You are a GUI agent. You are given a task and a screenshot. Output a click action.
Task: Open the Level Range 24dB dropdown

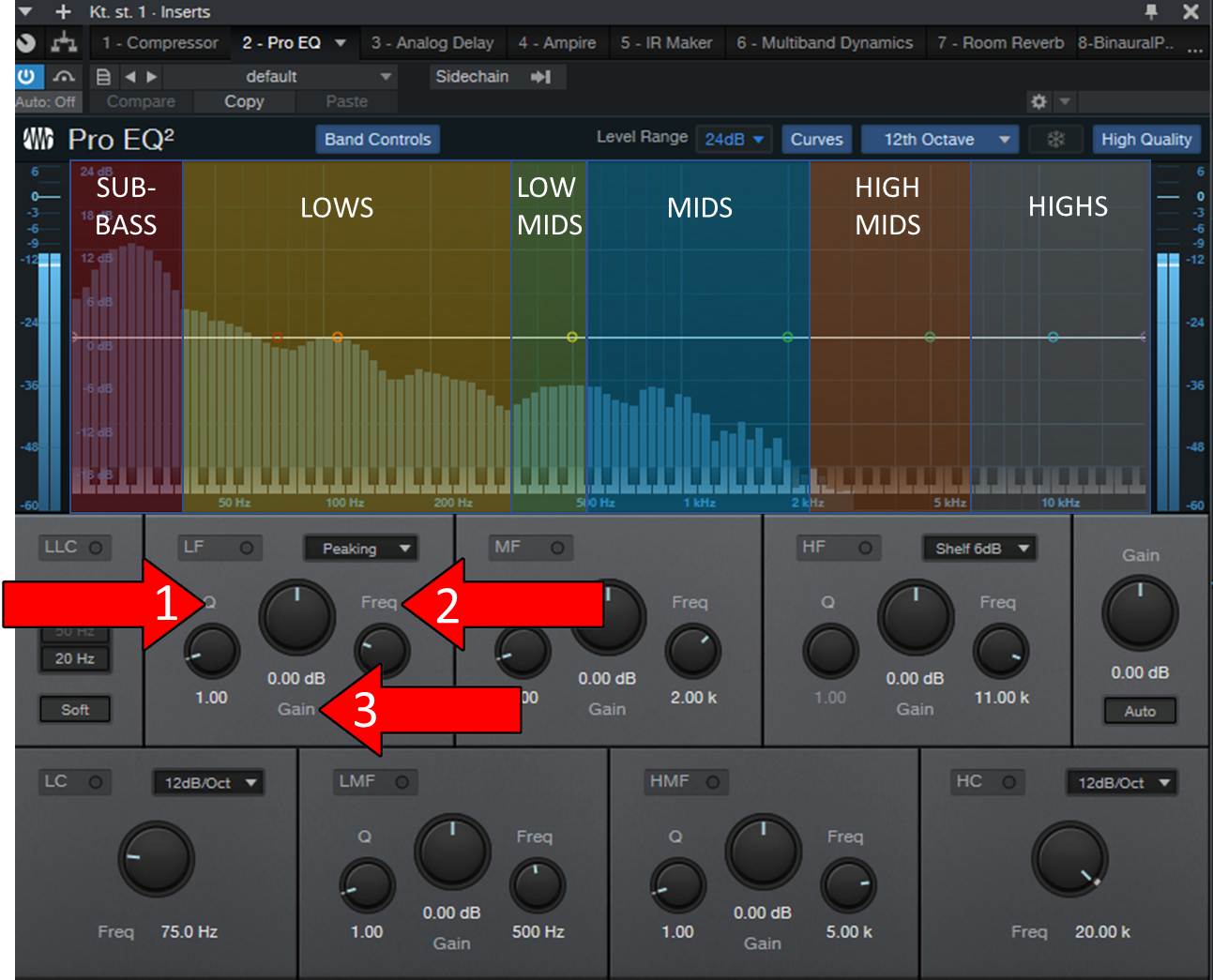[x=735, y=140]
